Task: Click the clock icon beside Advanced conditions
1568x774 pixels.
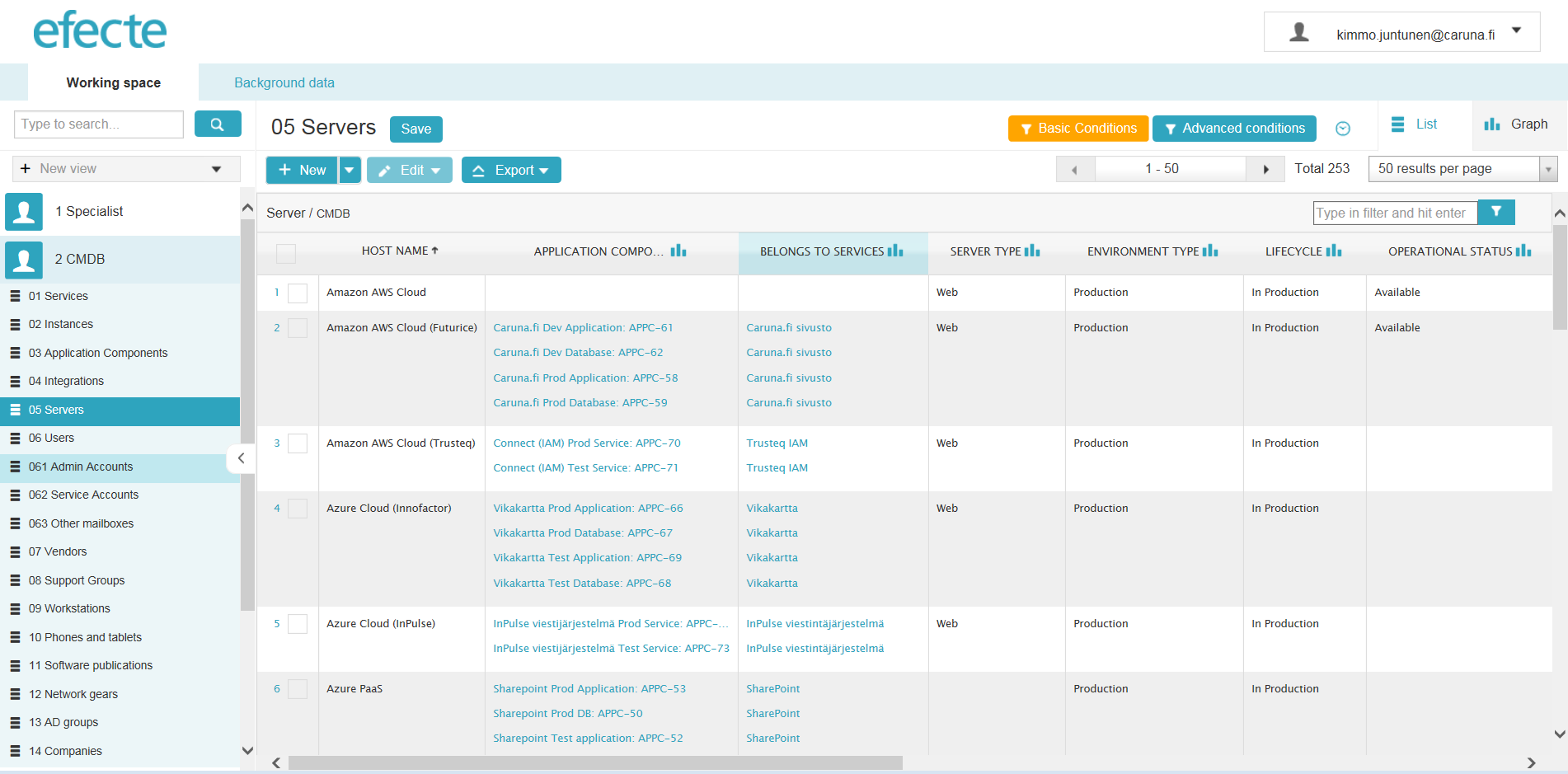Action: [1343, 129]
